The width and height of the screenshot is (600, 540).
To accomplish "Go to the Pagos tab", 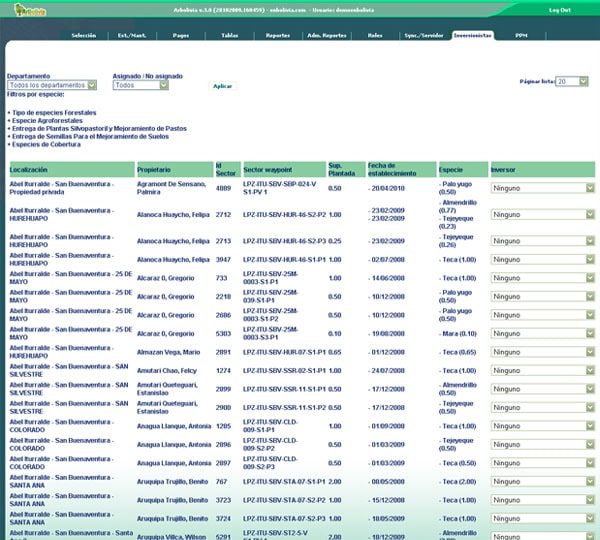I will [181, 36].
